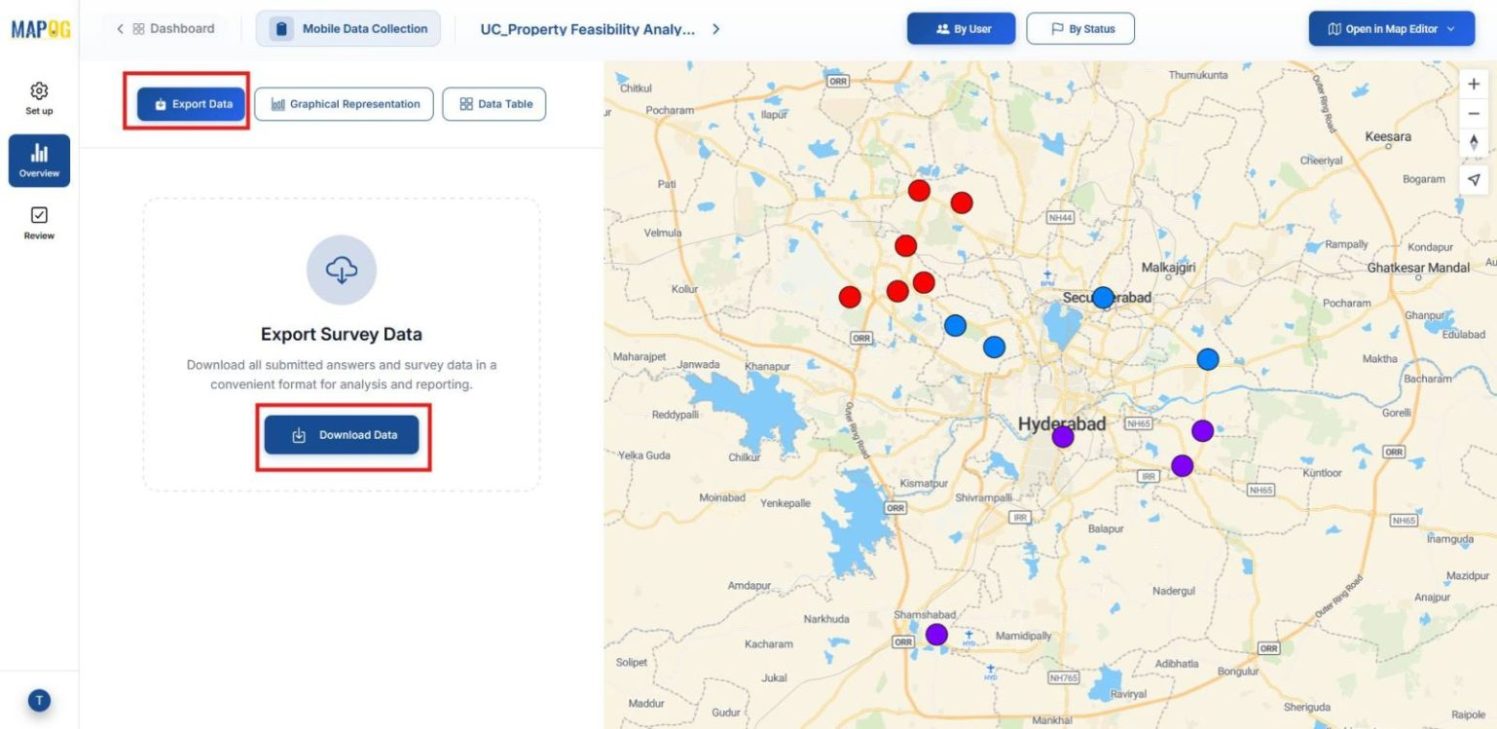
Task: Select the Review checklist icon
Action: [38, 221]
